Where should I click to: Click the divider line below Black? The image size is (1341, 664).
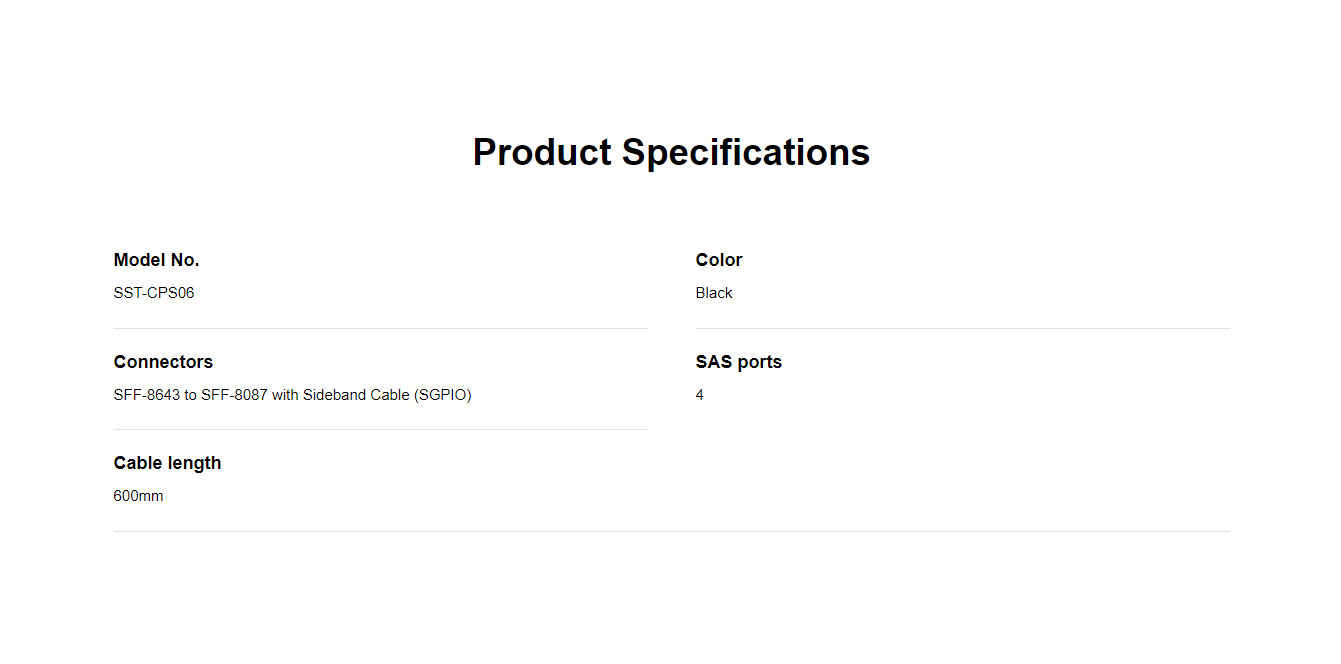click(x=963, y=328)
